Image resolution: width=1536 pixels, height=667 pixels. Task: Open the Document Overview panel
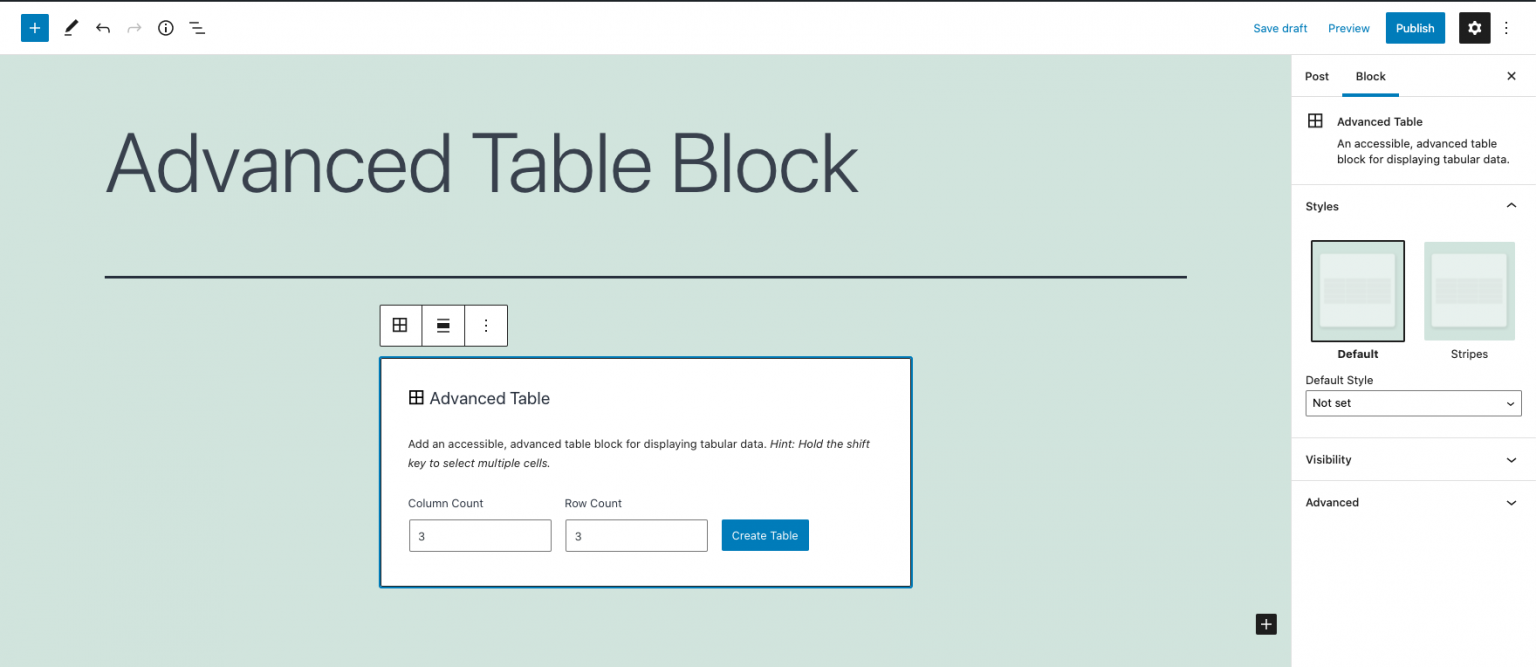pyautogui.click(x=197, y=27)
